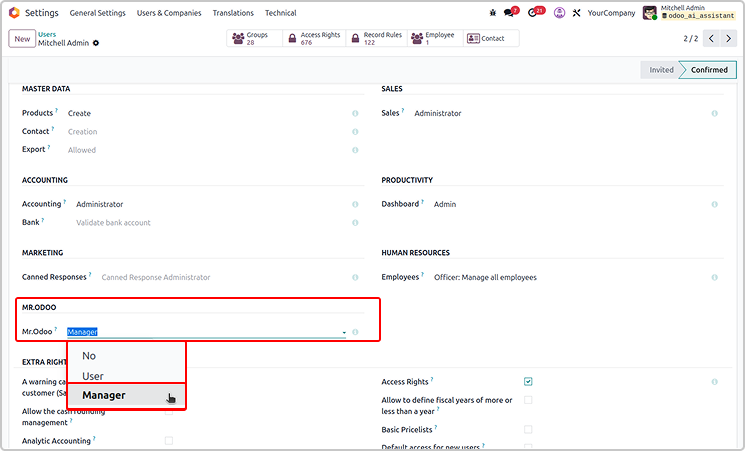Screen dimensions: 745x451
Task: Open the Access Rights smart button
Action: (314, 38)
